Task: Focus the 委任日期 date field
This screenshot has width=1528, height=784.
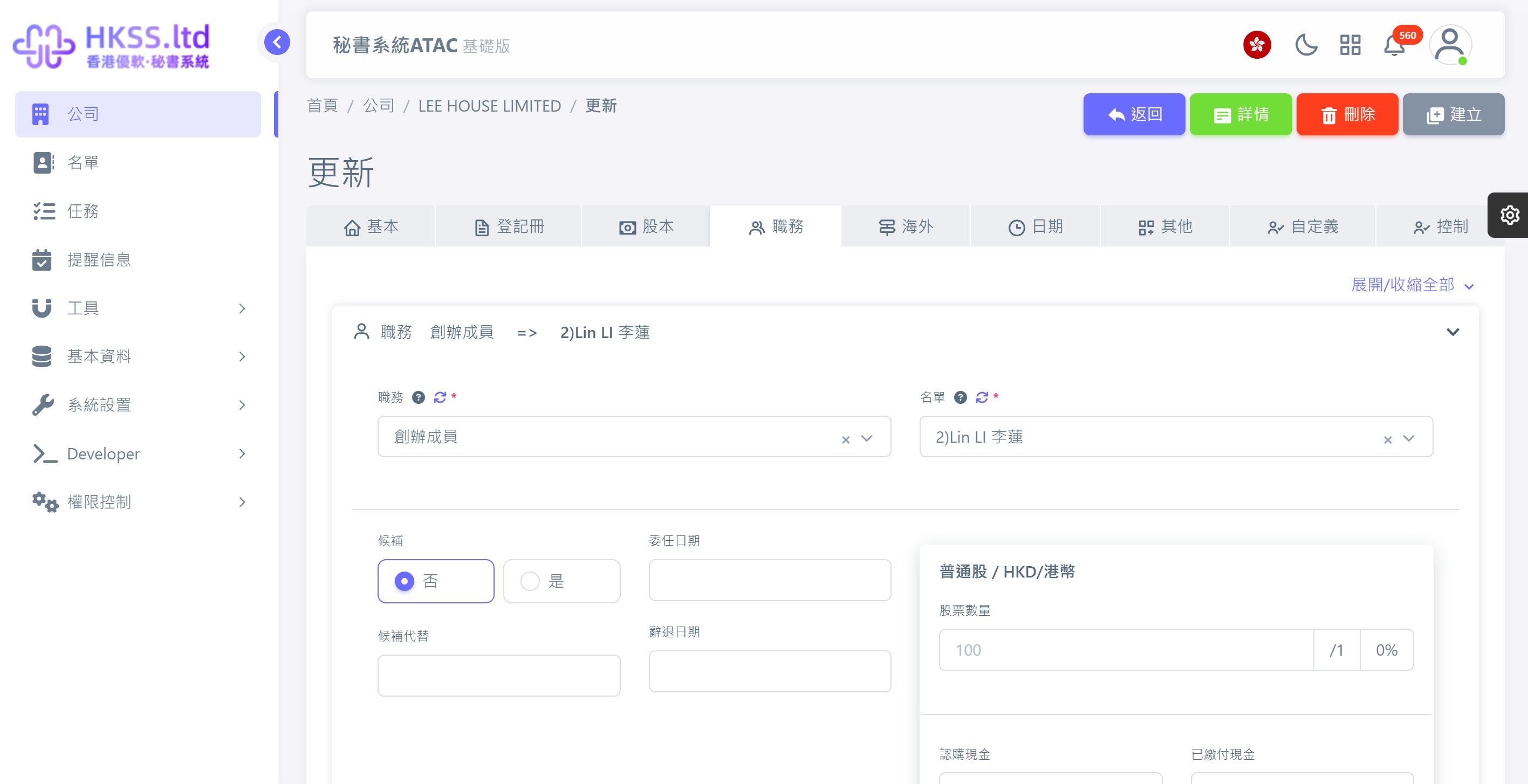Action: [x=770, y=580]
